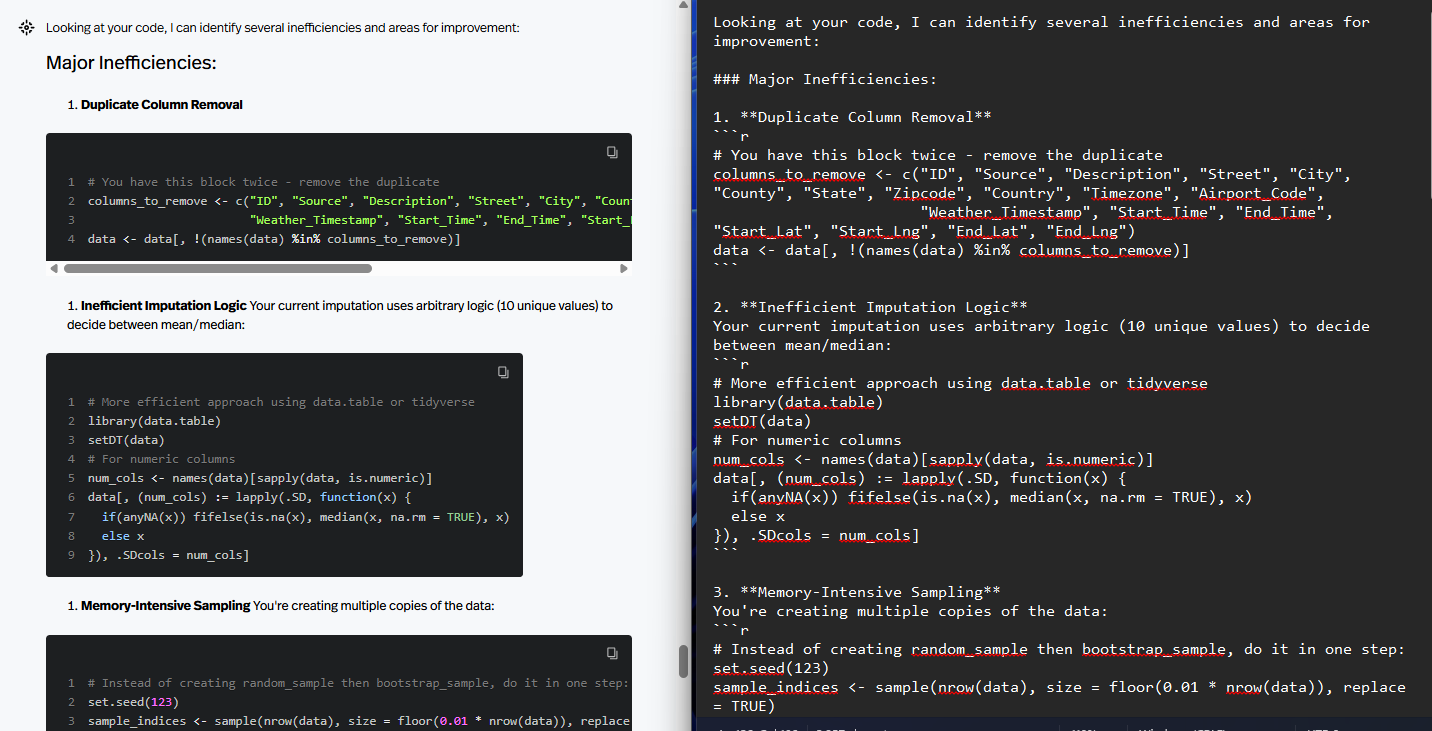The width and height of the screenshot is (1432, 731).
Task: Click the code block horizontal scrollbar thumb
Action: [217, 268]
